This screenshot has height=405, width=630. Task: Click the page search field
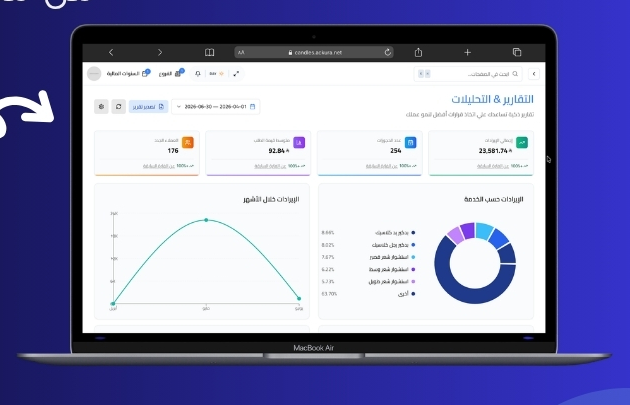coord(468,74)
